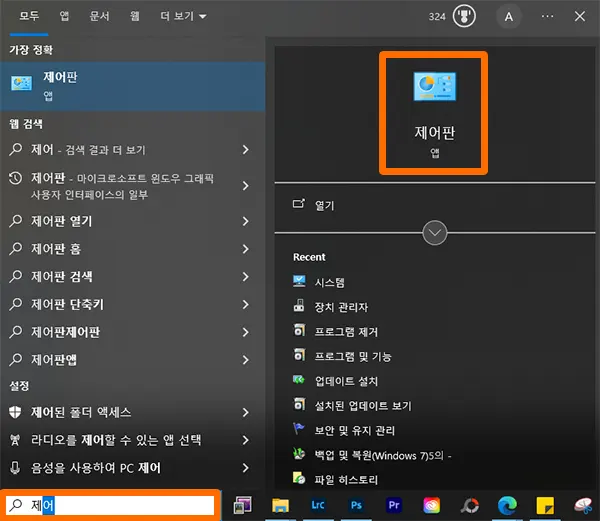Open File Explorer from the taskbar
The width and height of the screenshot is (600, 521).
(280, 505)
